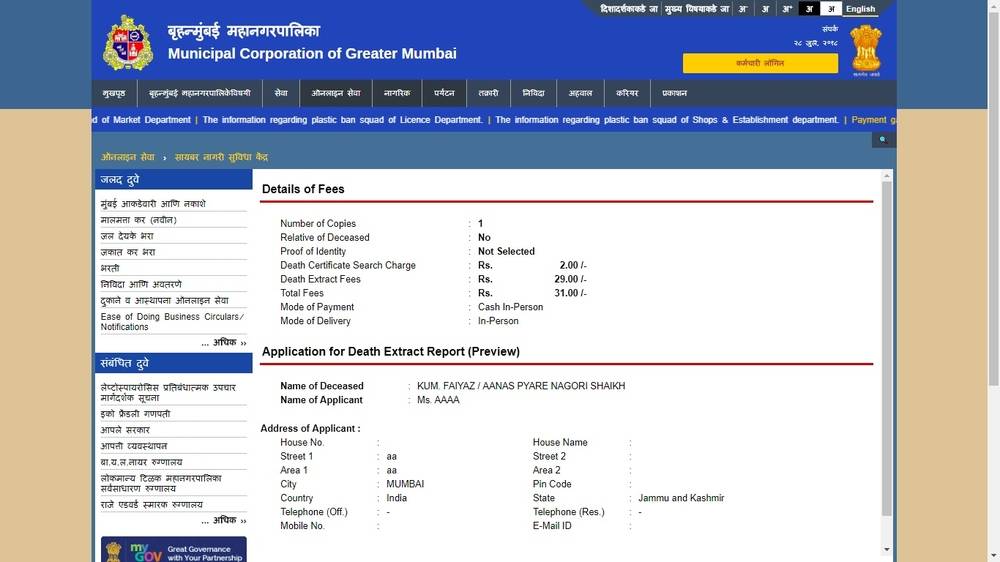Click the Indian national emblem icon
The height and width of the screenshot is (562, 1000).
point(865,48)
